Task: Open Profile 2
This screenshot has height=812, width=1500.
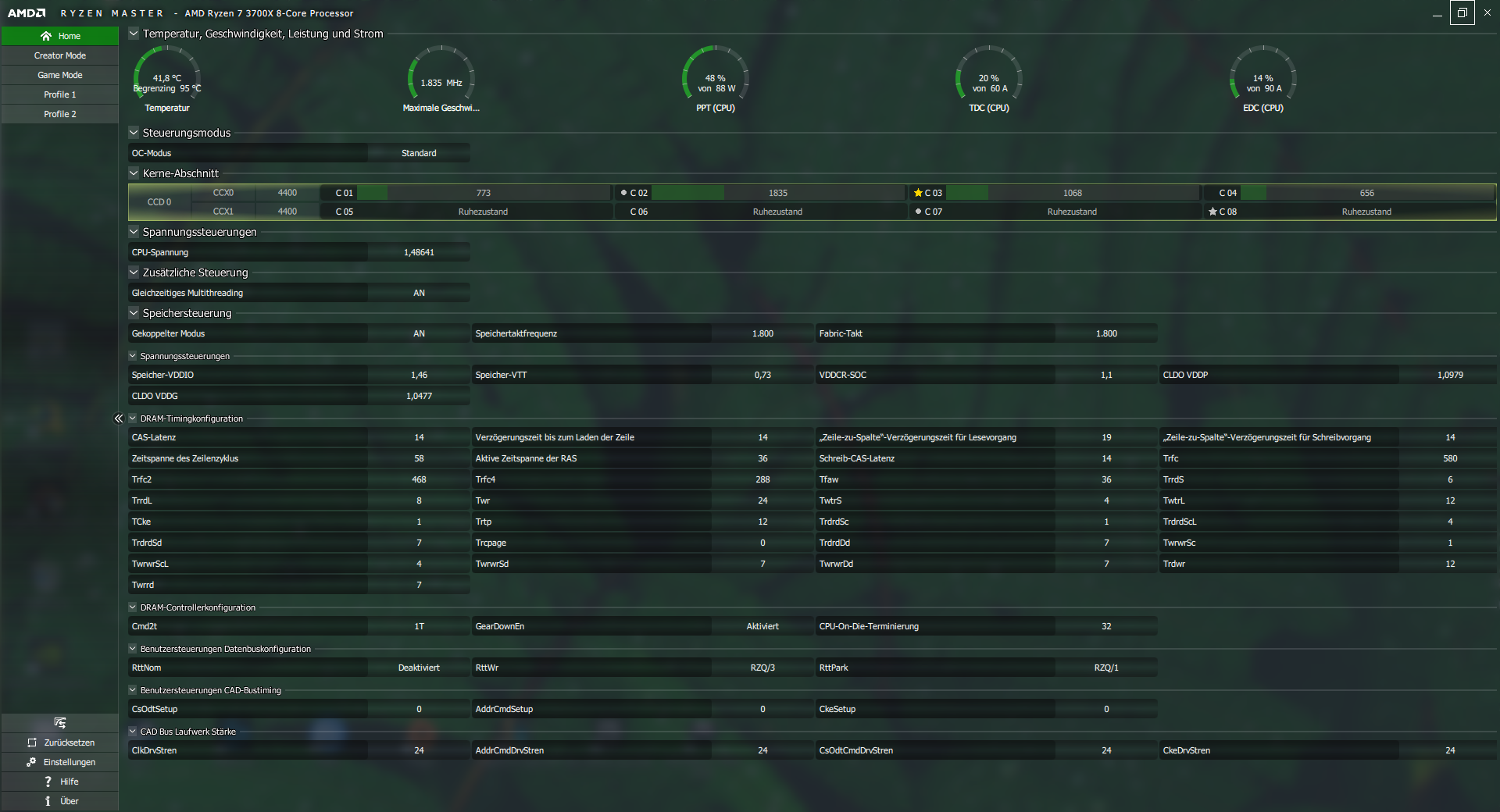Action: (60, 114)
